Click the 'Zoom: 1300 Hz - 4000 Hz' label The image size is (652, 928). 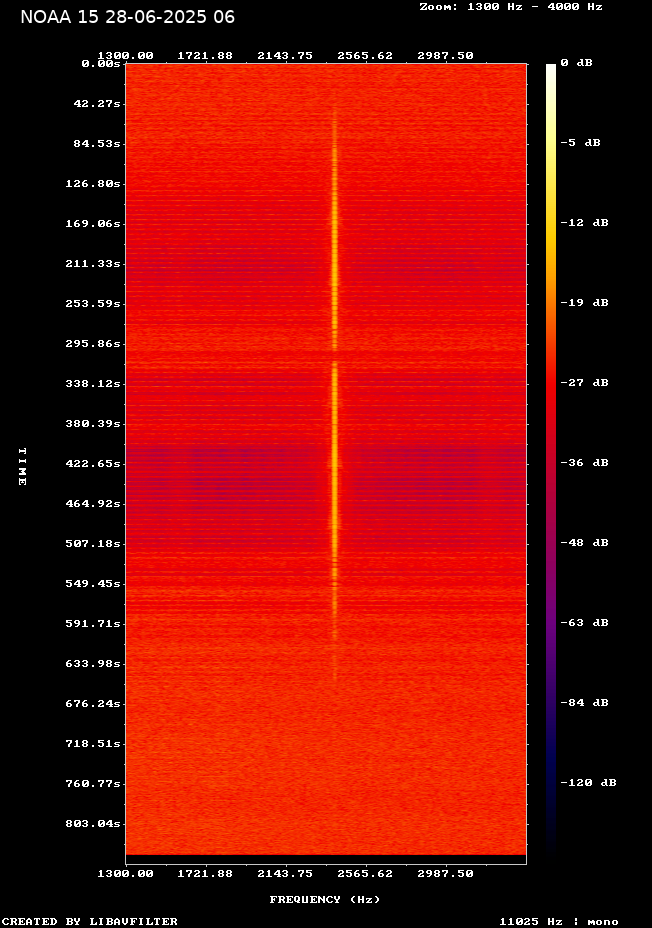(511, 7)
